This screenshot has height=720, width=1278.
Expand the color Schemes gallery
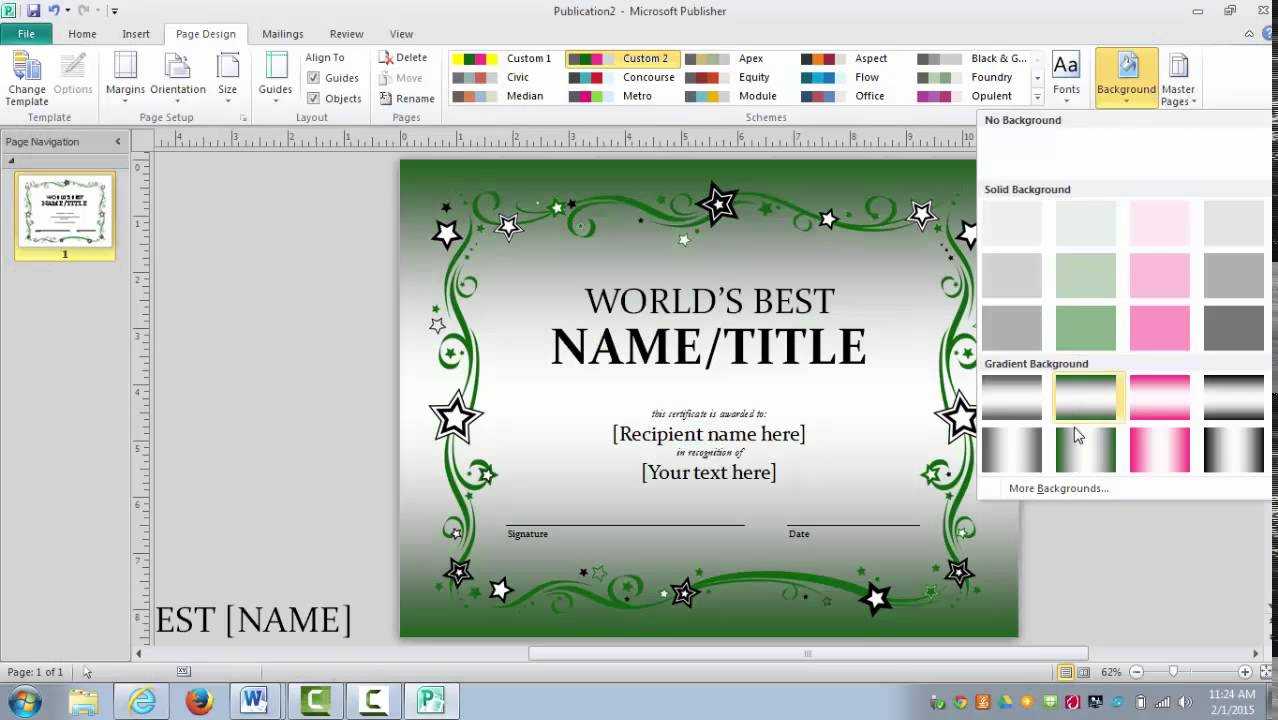point(1037,98)
